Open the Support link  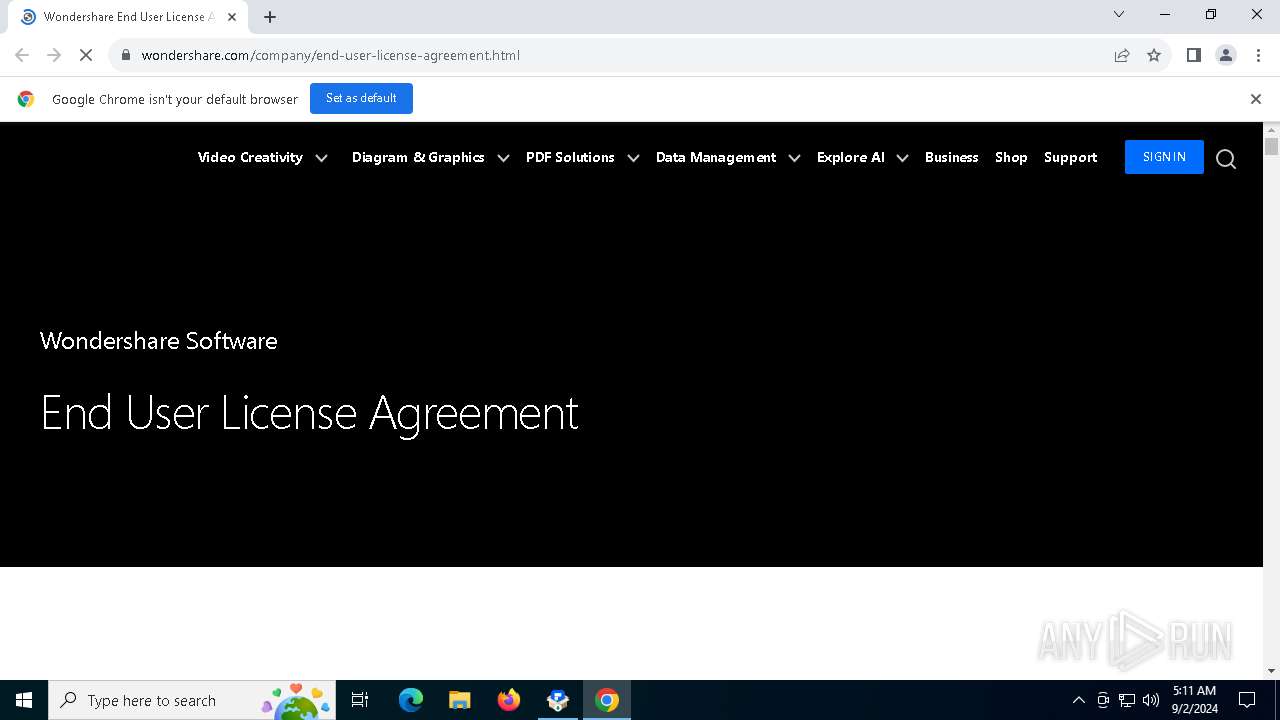pos(1070,157)
